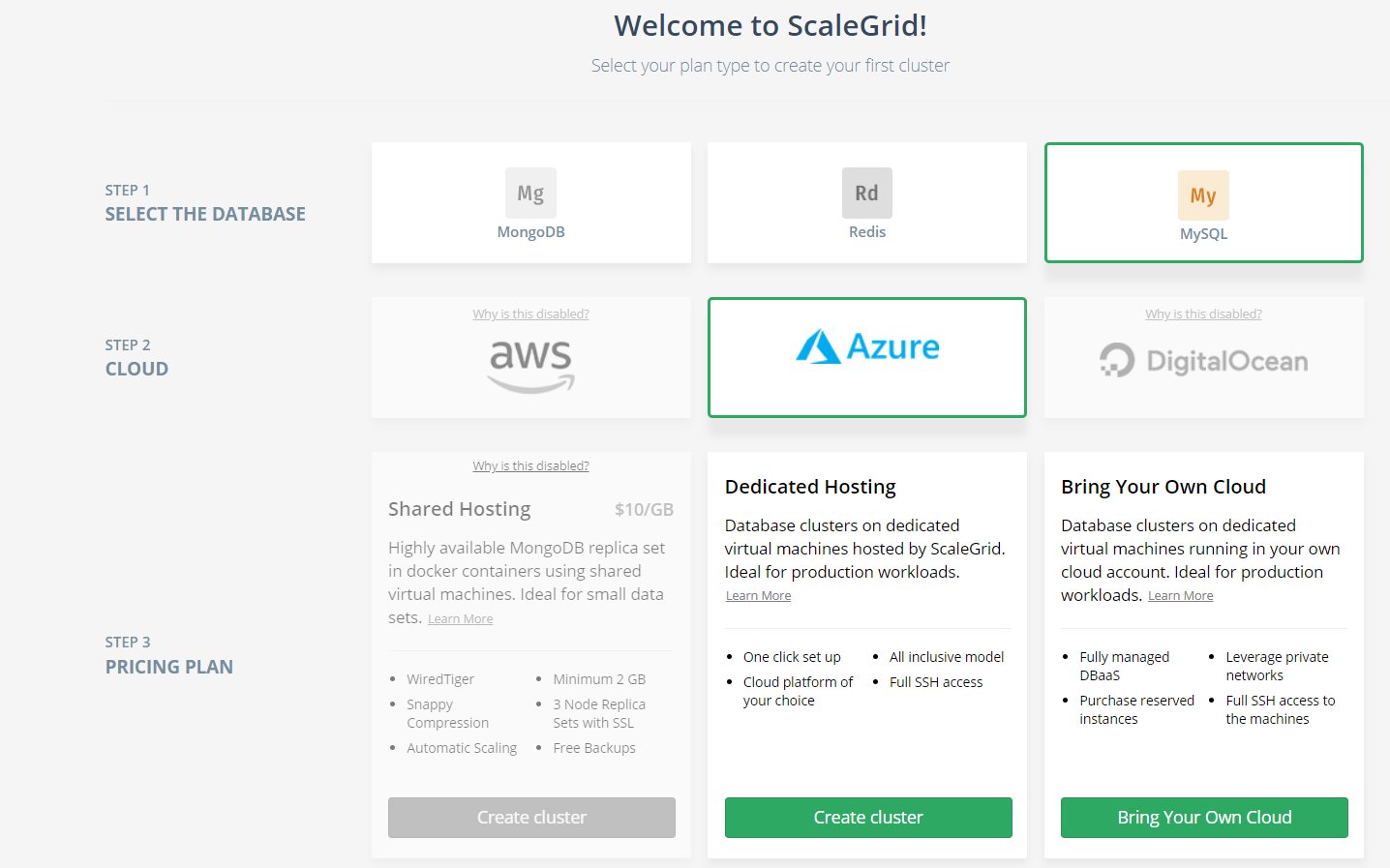Select the MongoDB database icon
Viewport: 1390px width, 868px height.
pos(530,193)
